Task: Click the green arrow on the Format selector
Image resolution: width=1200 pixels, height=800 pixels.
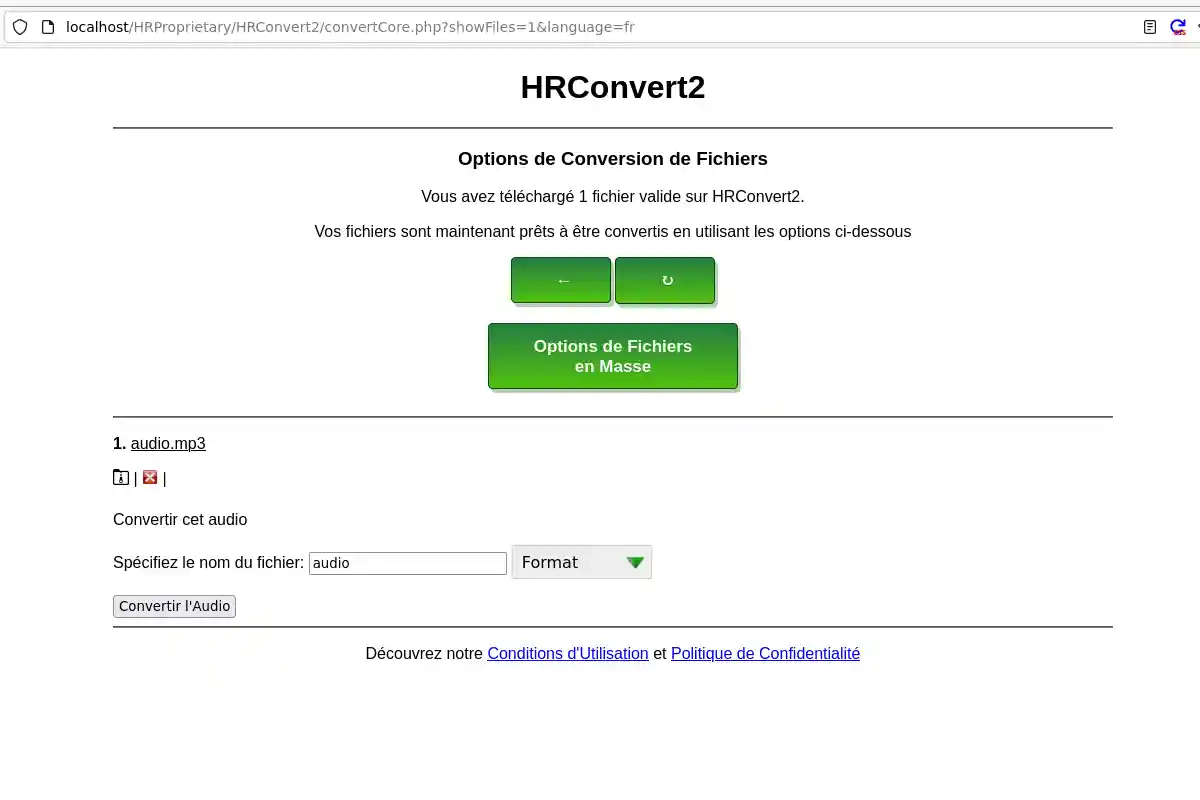Action: tap(635, 562)
